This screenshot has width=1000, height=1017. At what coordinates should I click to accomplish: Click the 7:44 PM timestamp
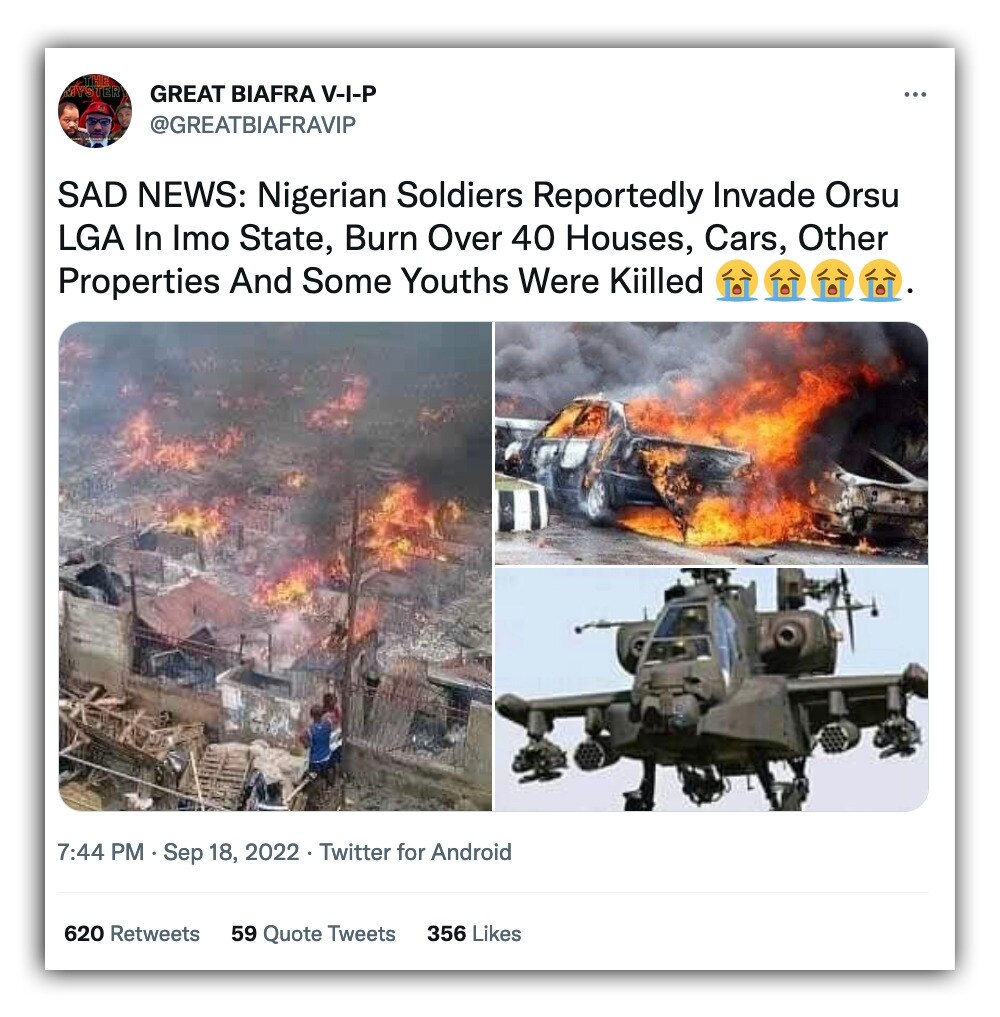click(101, 852)
